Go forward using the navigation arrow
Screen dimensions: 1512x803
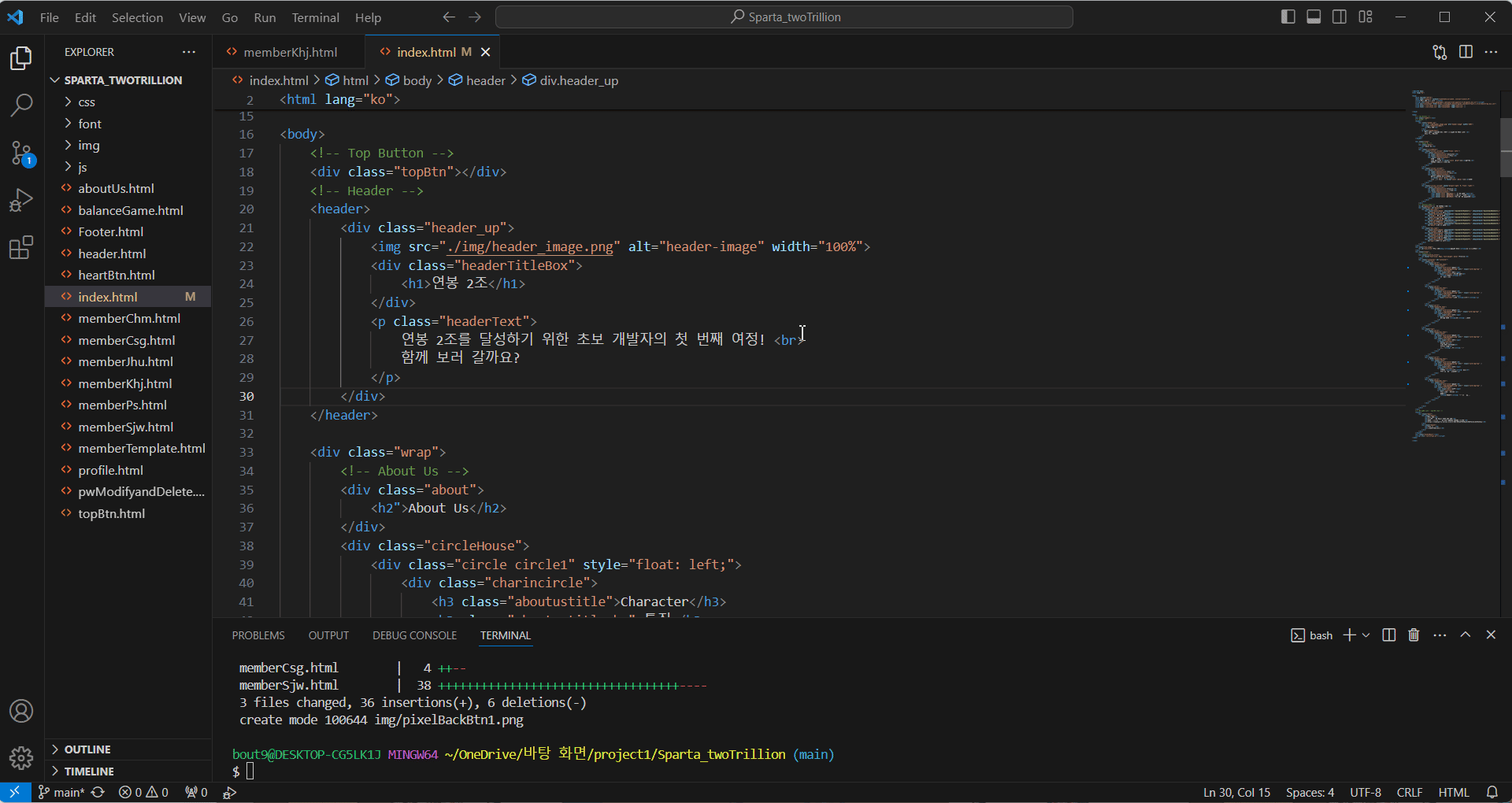475,17
